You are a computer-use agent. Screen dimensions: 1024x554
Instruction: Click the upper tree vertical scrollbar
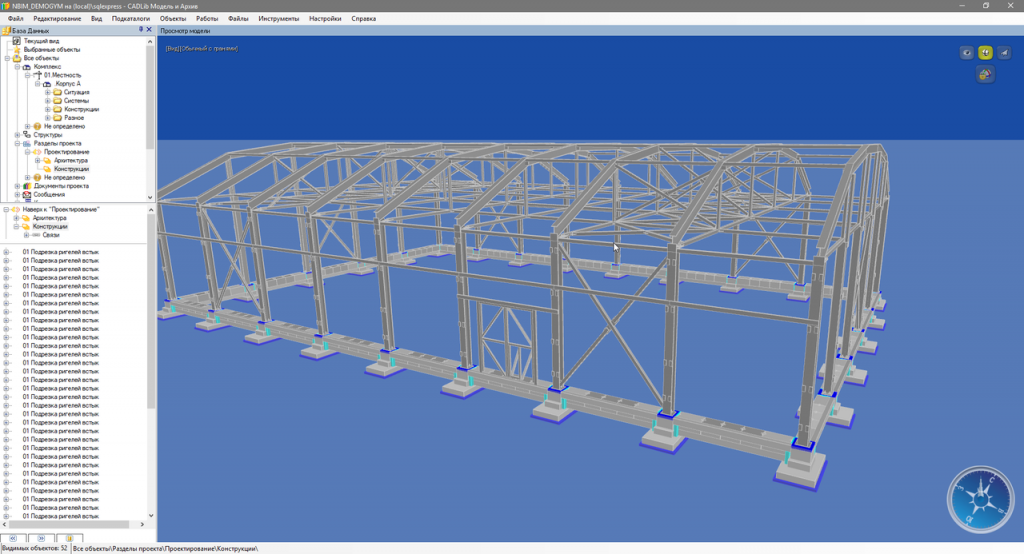coord(150,119)
